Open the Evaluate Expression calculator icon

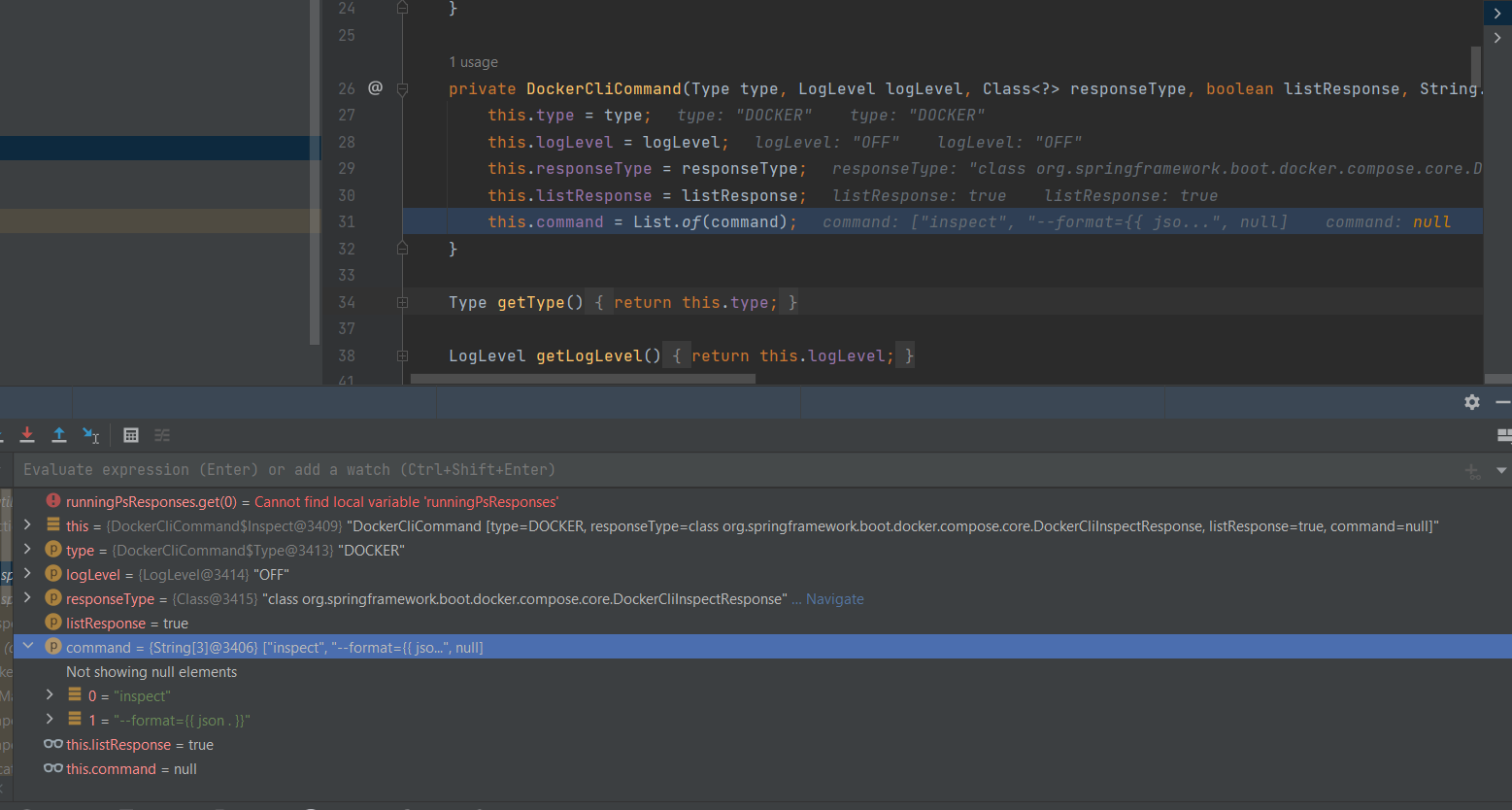131,435
